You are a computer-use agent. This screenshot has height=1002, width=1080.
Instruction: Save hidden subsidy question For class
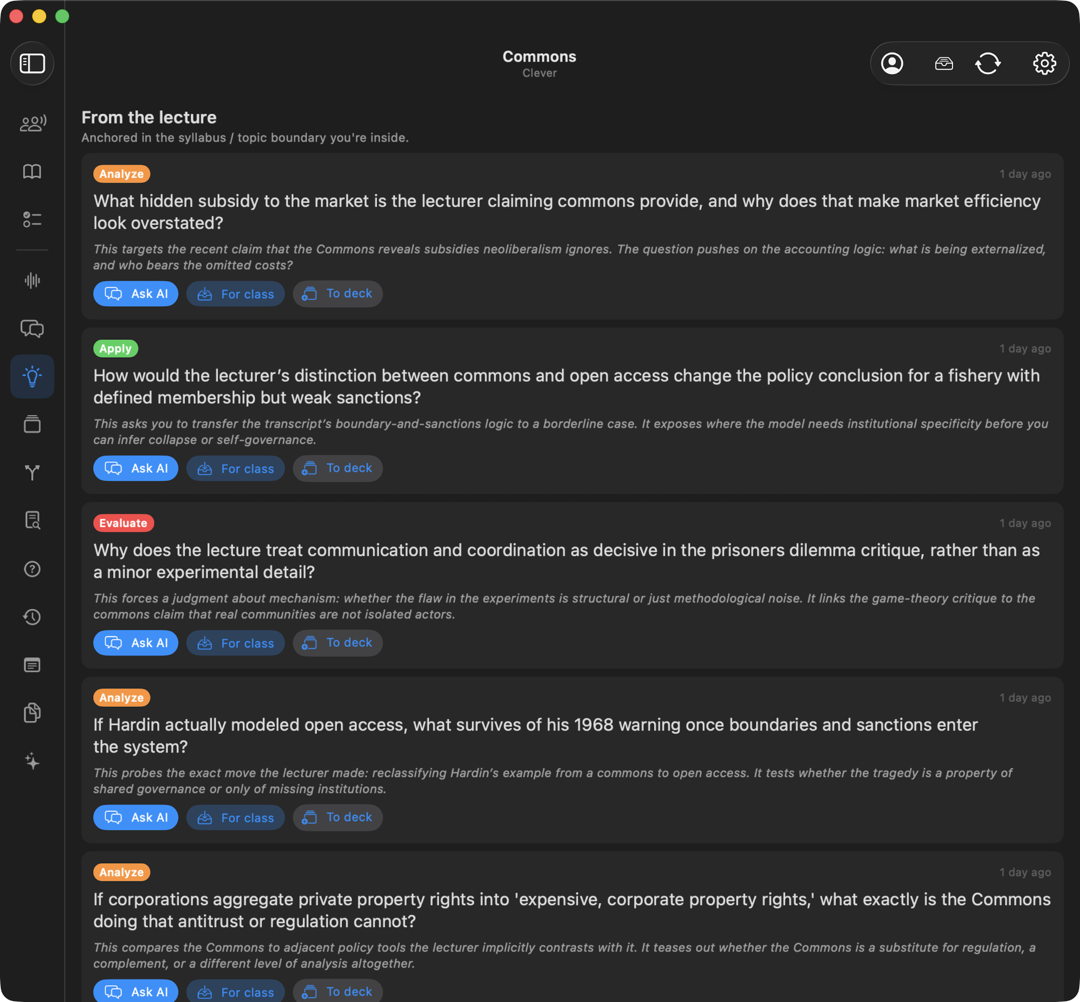point(236,294)
